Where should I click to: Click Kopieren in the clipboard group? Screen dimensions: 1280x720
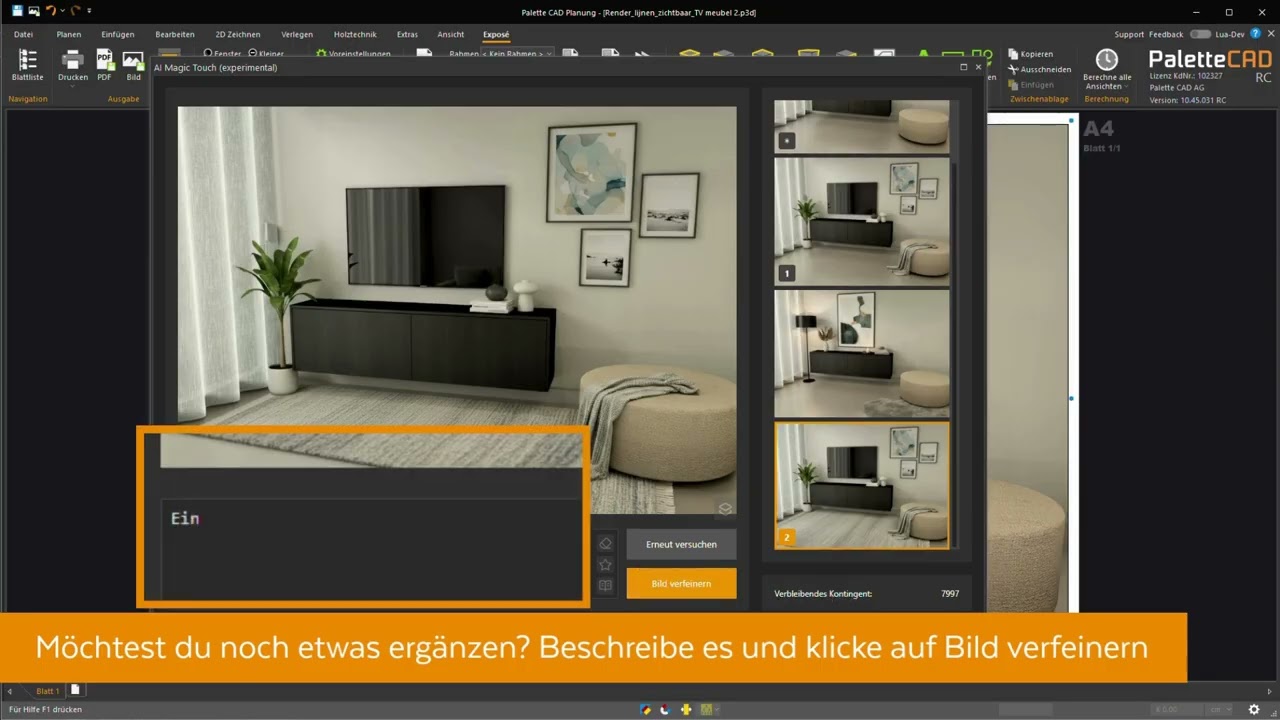[x=1030, y=54]
